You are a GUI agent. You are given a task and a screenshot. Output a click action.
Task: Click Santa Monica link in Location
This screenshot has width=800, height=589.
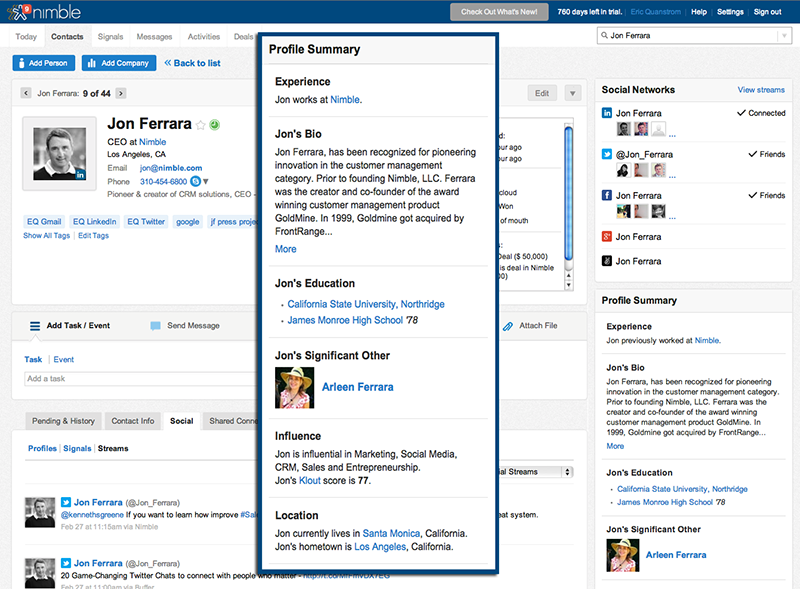point(391,533)
